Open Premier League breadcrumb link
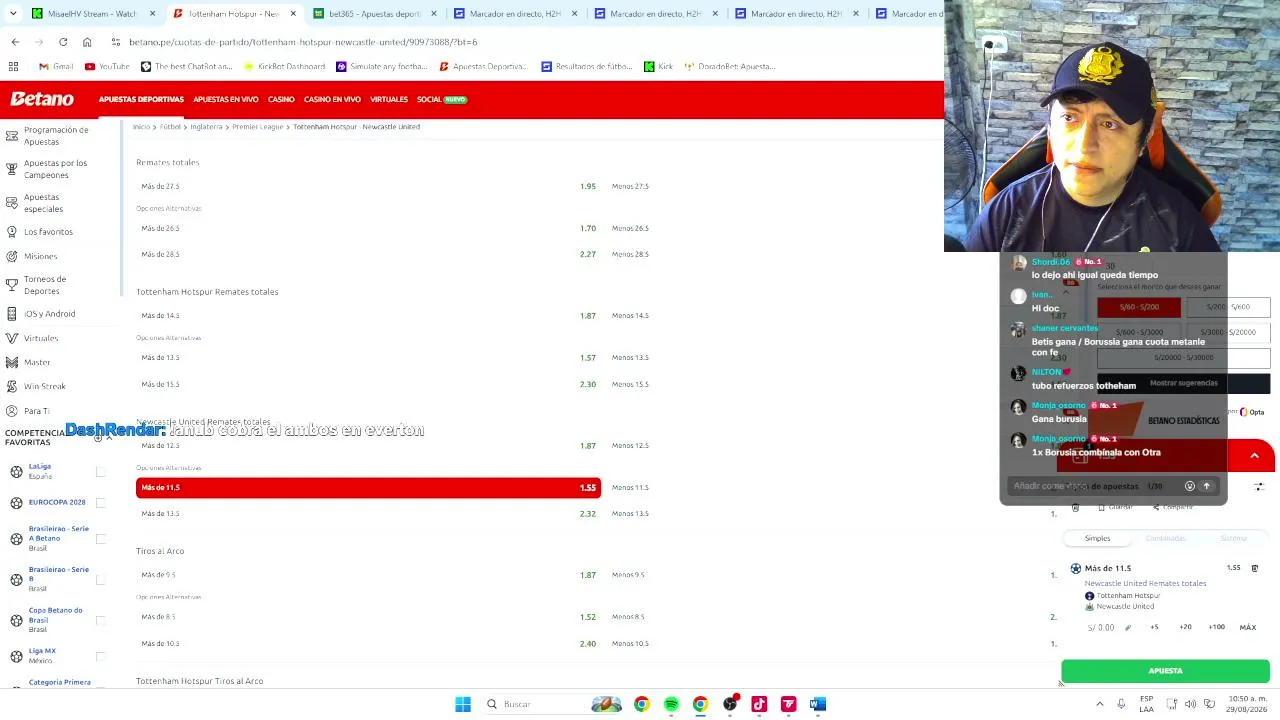This screenshot has width=1280, height=720. (x=258, y=127)
